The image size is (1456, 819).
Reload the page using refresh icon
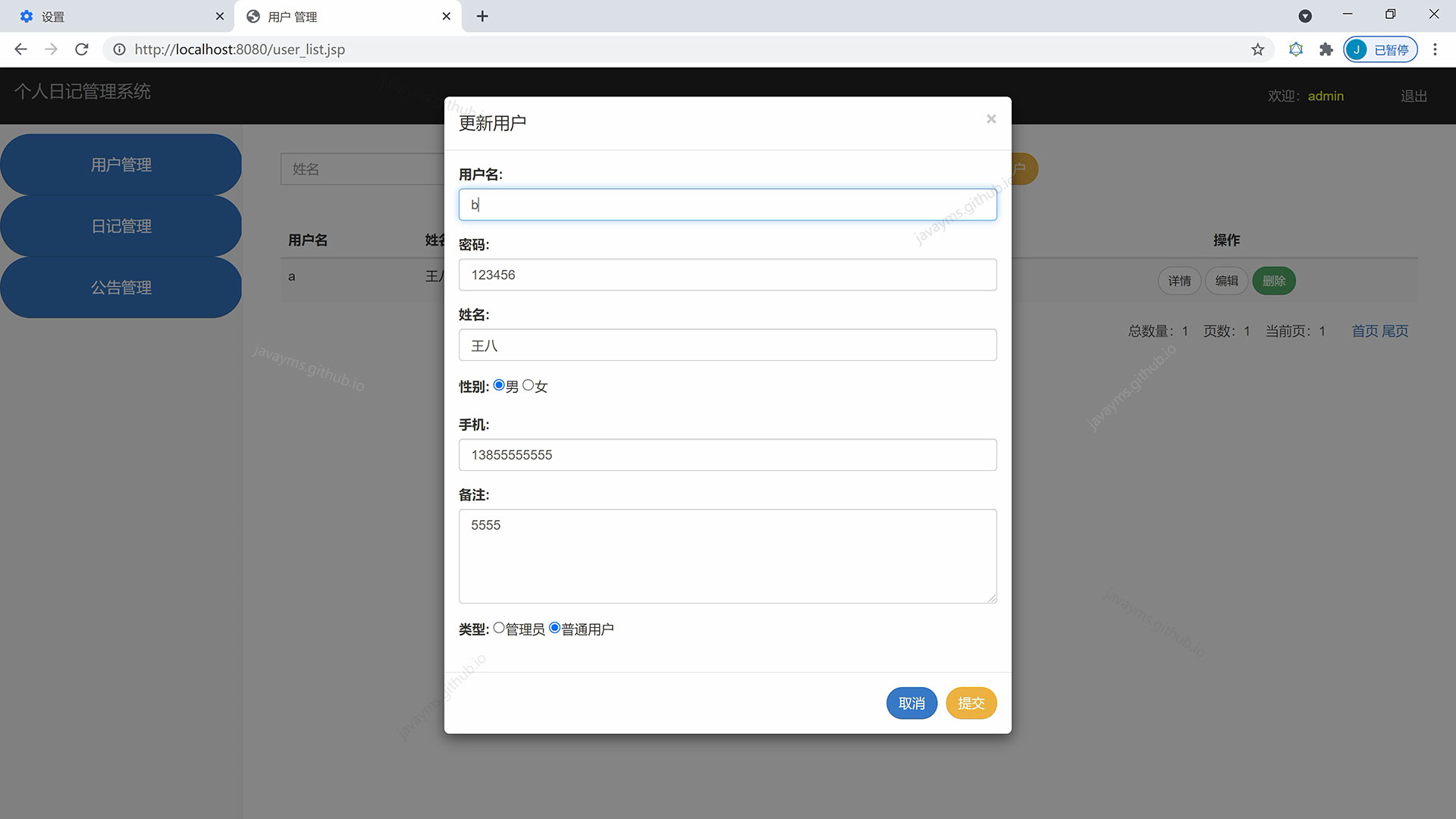pyautogui.click(x=81, y=49)
